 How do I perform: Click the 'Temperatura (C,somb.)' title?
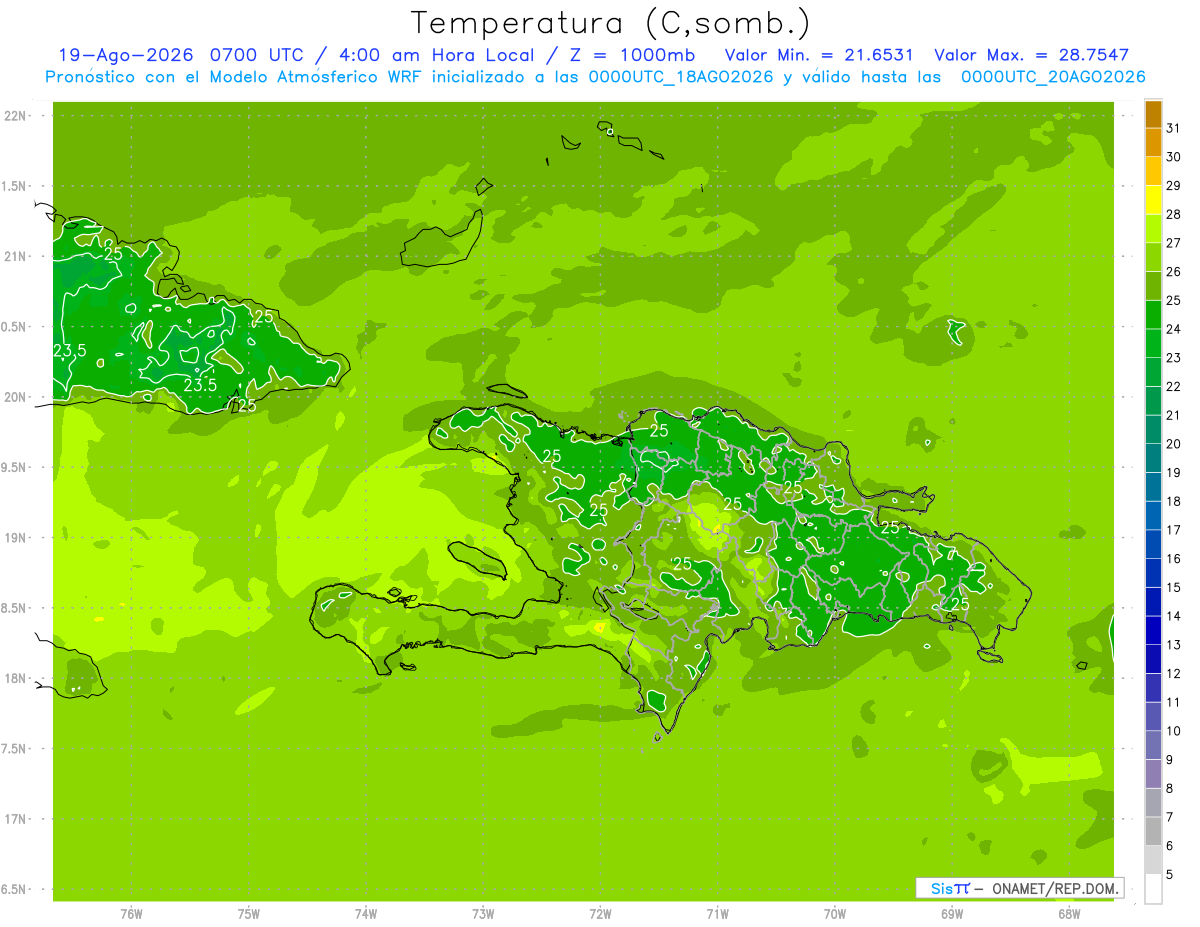610,23
